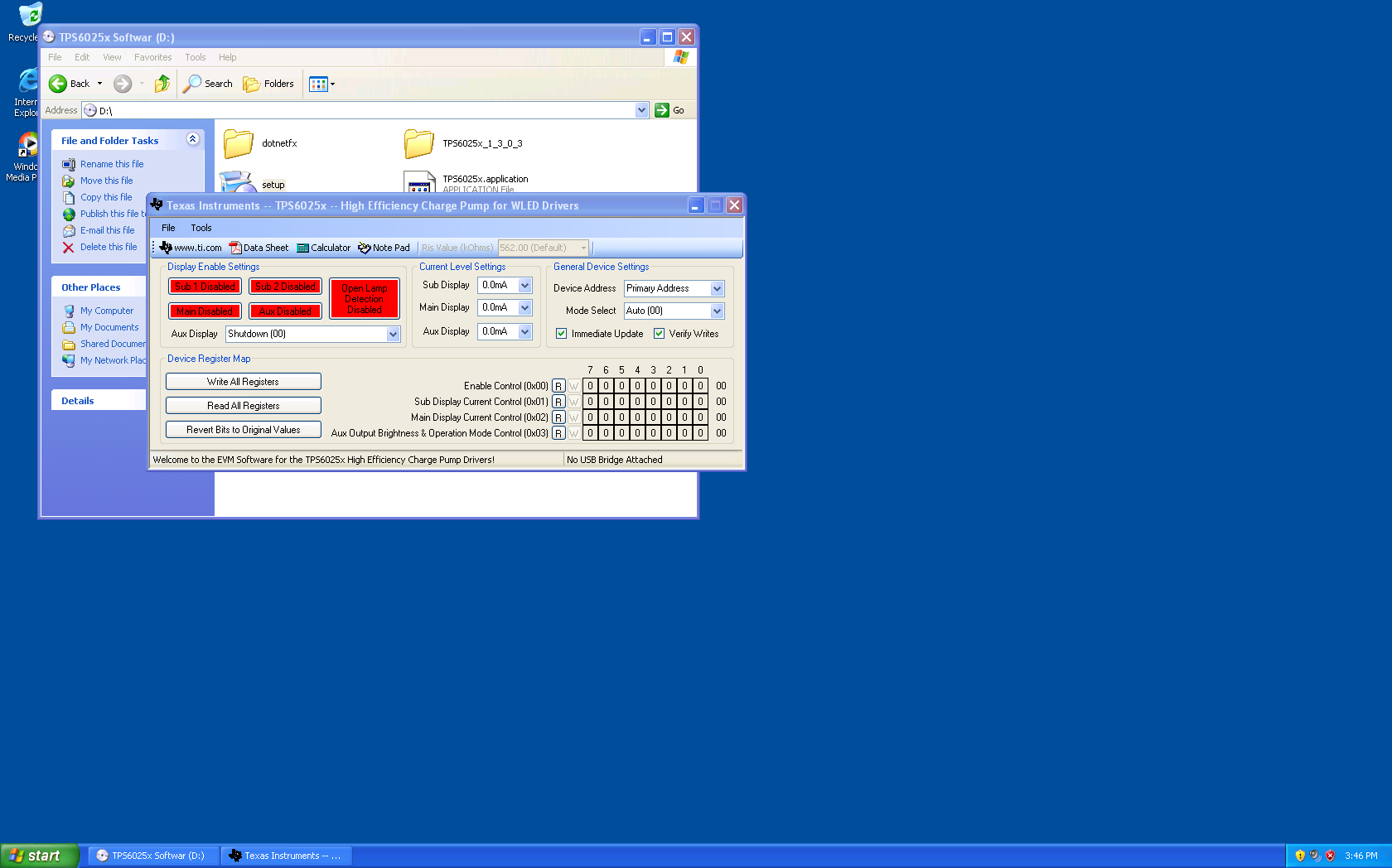This screenshot has width=1392, height=868.
Task: Expand the Explorer address bar dropdown
Action: 641,110
